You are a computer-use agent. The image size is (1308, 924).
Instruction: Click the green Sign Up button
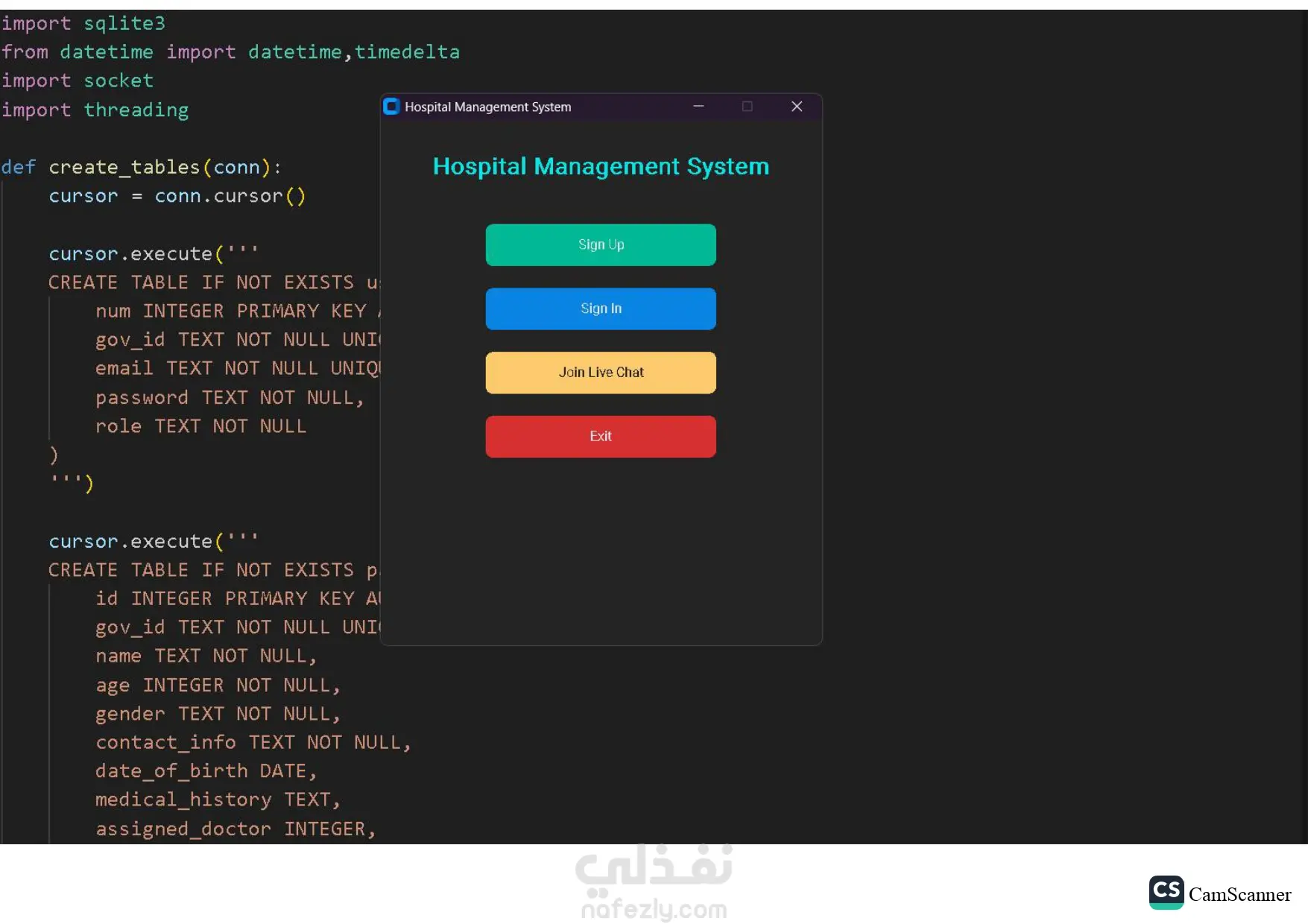[601, 244]
